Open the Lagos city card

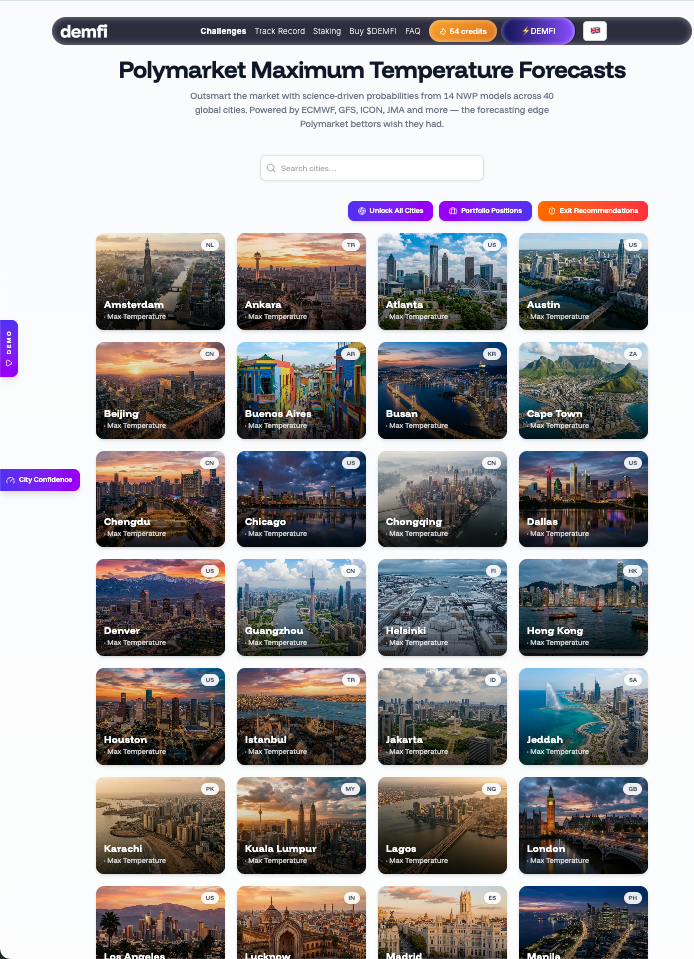[x=443, y=825]
